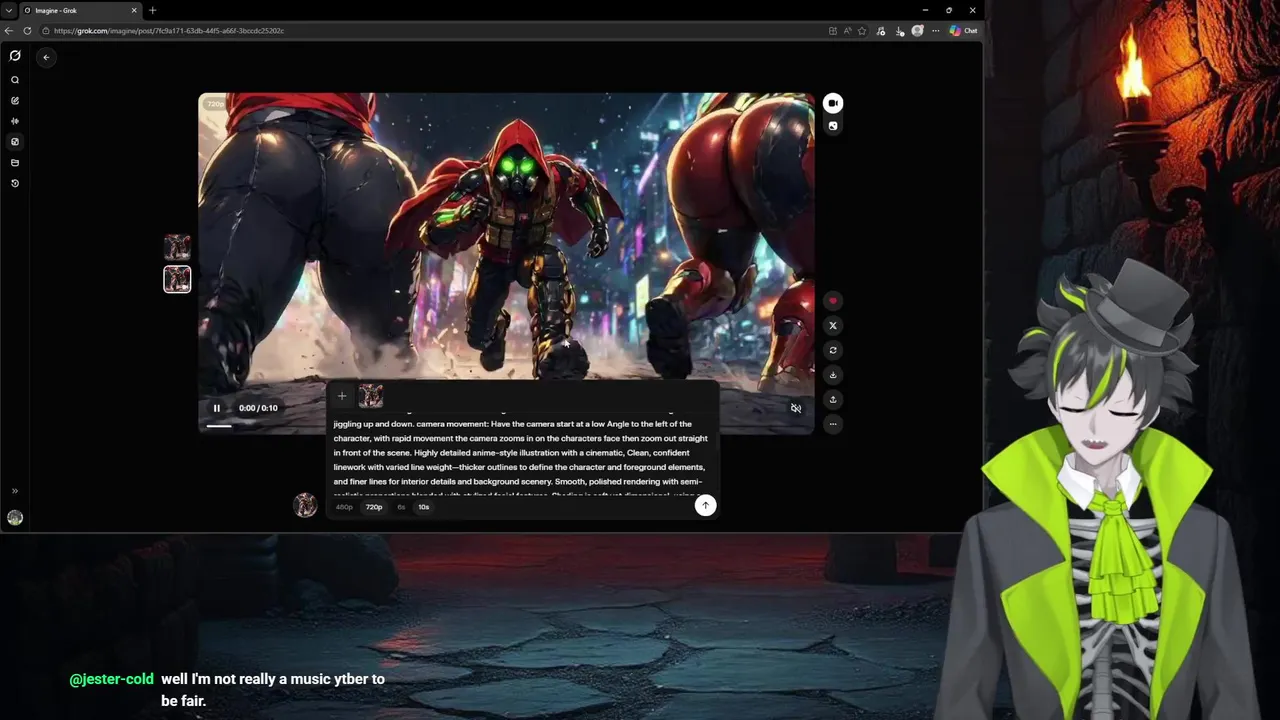
Task: Reload the page in the browser
Action: pos(27,31)
